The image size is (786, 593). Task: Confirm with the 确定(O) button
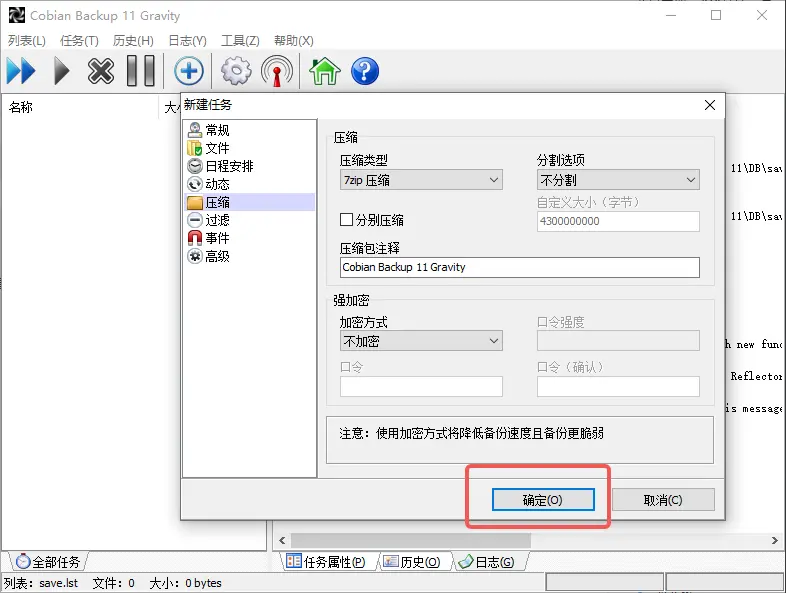point(543,500)
